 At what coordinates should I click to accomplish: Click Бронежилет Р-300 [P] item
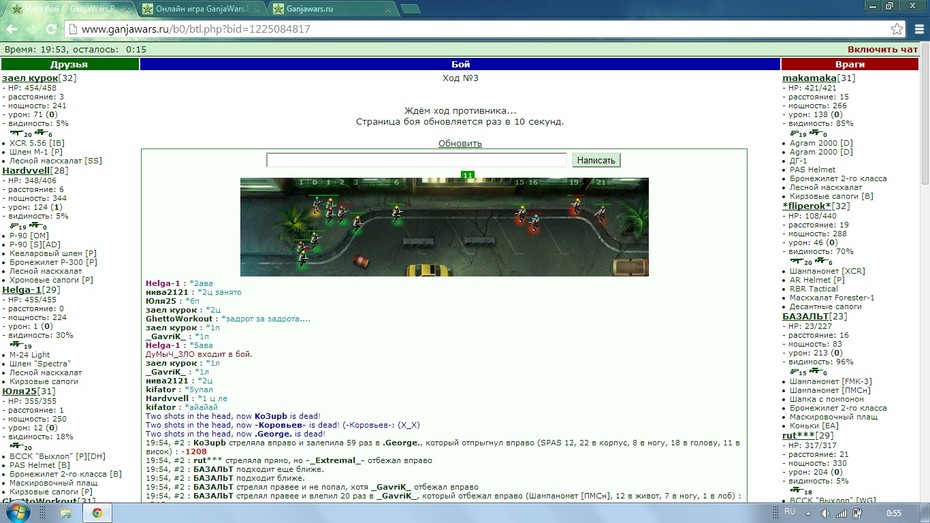[x=53, y=262]
